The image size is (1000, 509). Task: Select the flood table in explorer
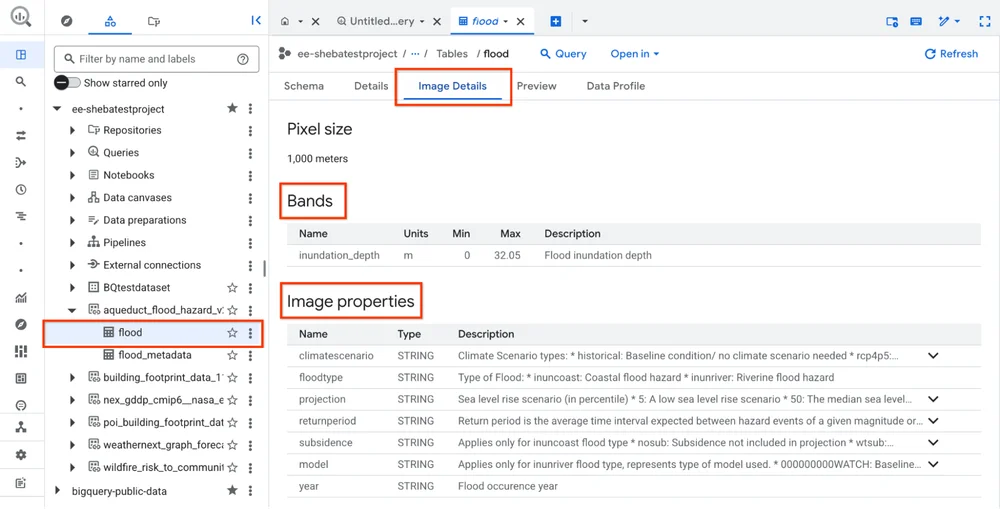[130, 332]
